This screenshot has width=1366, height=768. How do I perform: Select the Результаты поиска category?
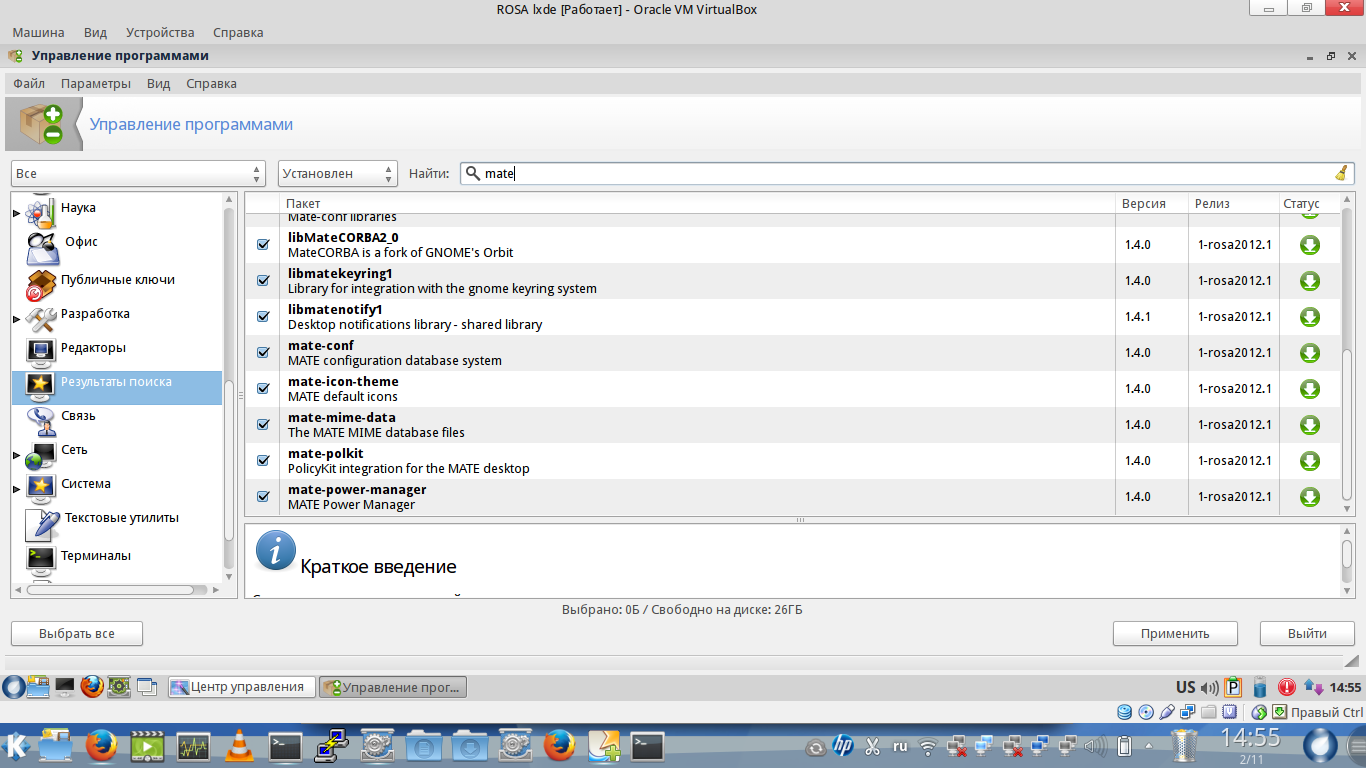coord(117,388)
